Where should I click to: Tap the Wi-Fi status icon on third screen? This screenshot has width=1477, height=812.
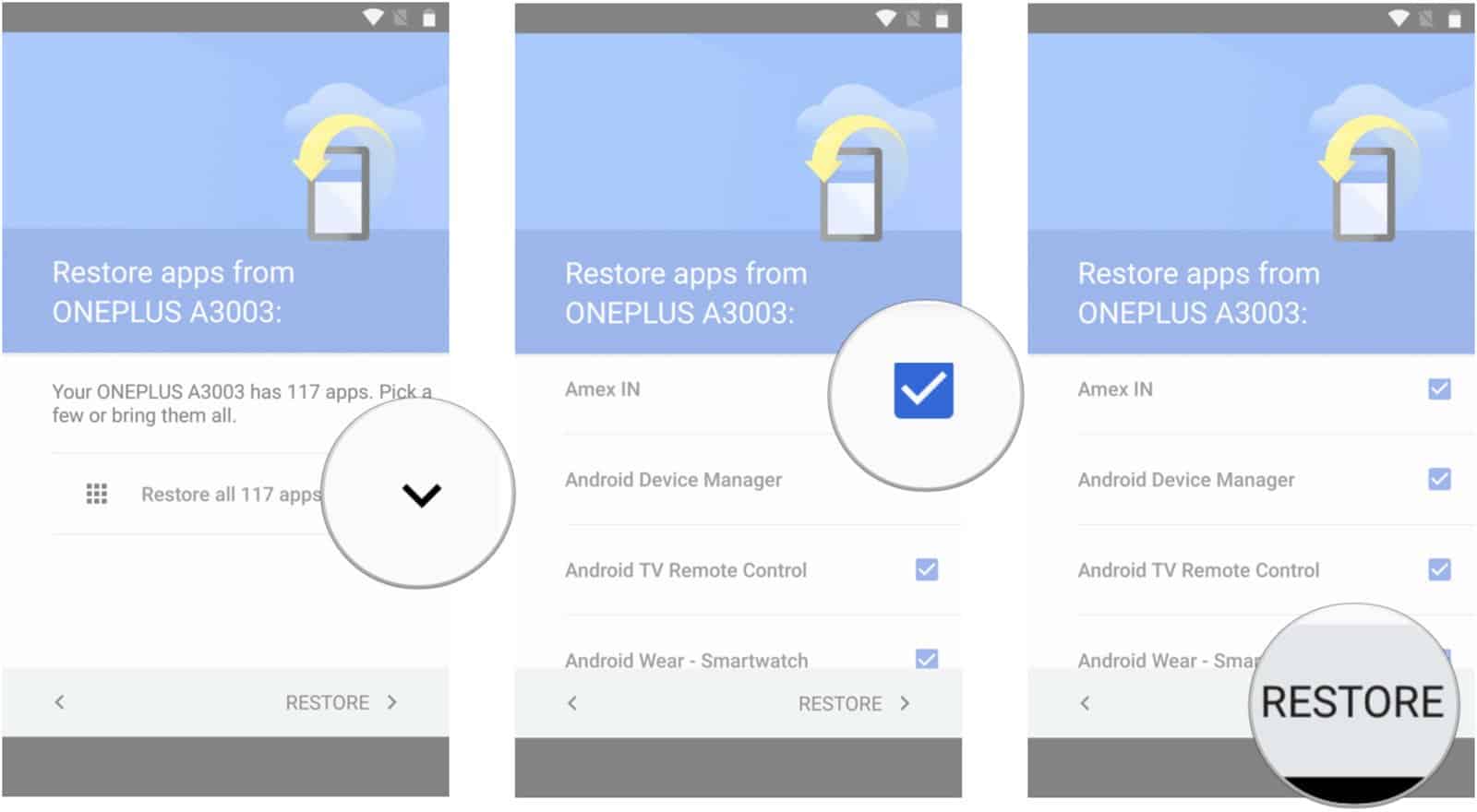pyautogui.click(x=1399, y=18)
